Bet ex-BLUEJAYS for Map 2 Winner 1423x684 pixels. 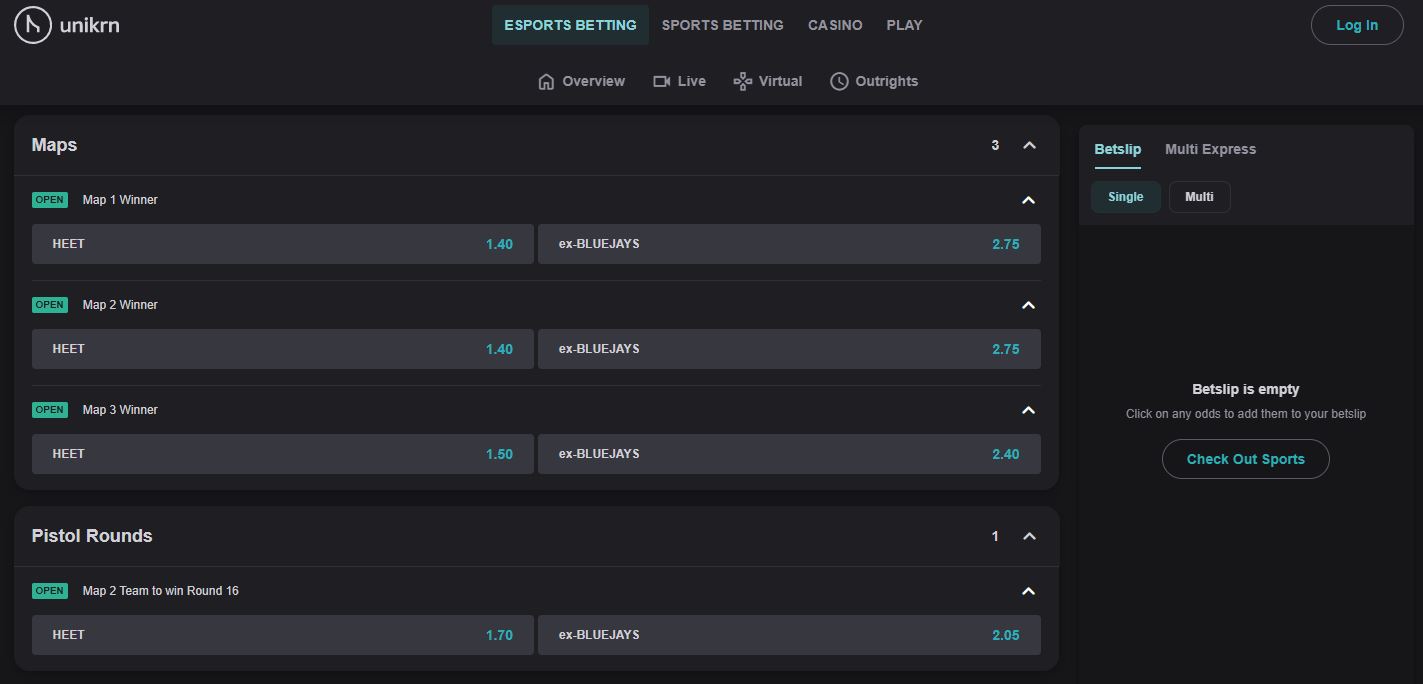point(789,349)
